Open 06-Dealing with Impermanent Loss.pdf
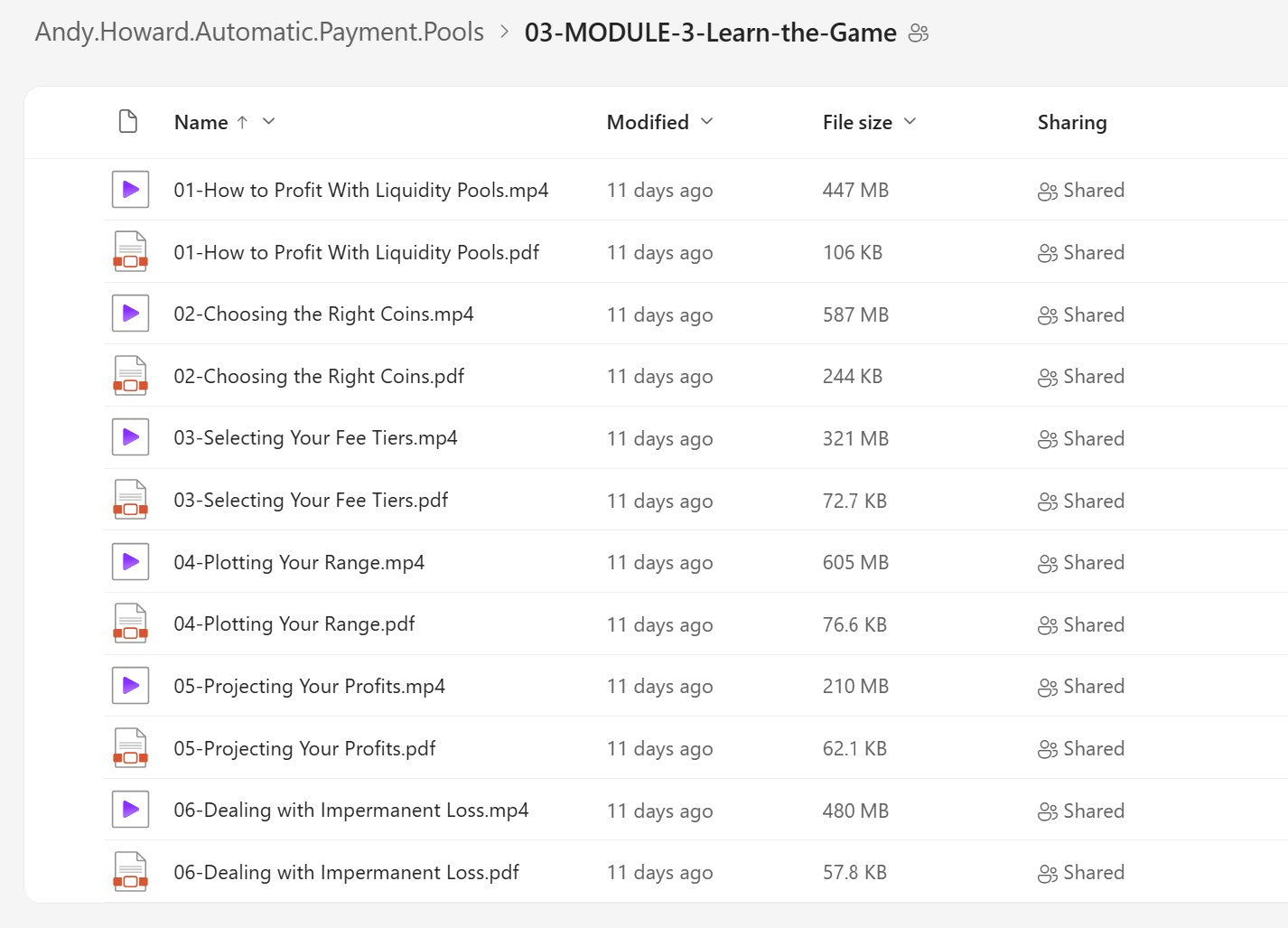This screenshot has width=1288, height=928. pos(347,872)
